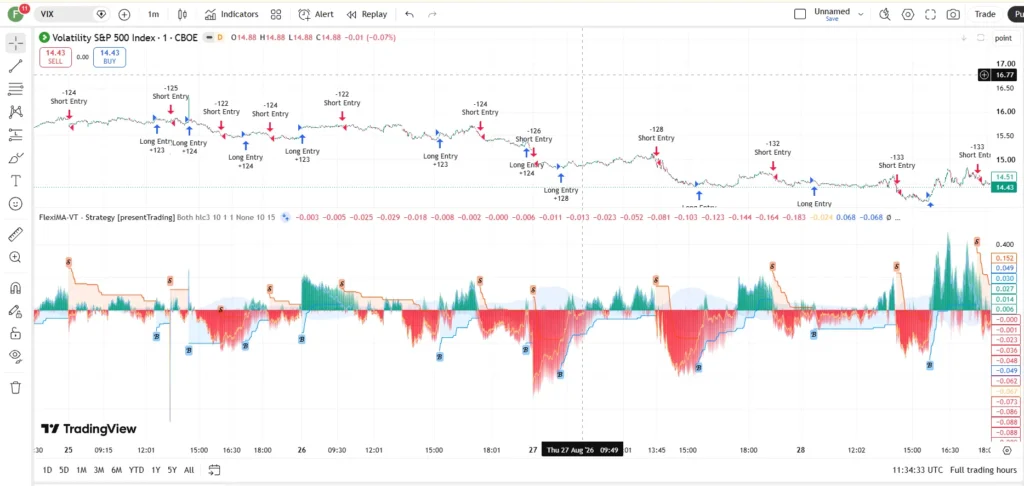
Task: Select the crosshair cursor tool
Action: 16,43
